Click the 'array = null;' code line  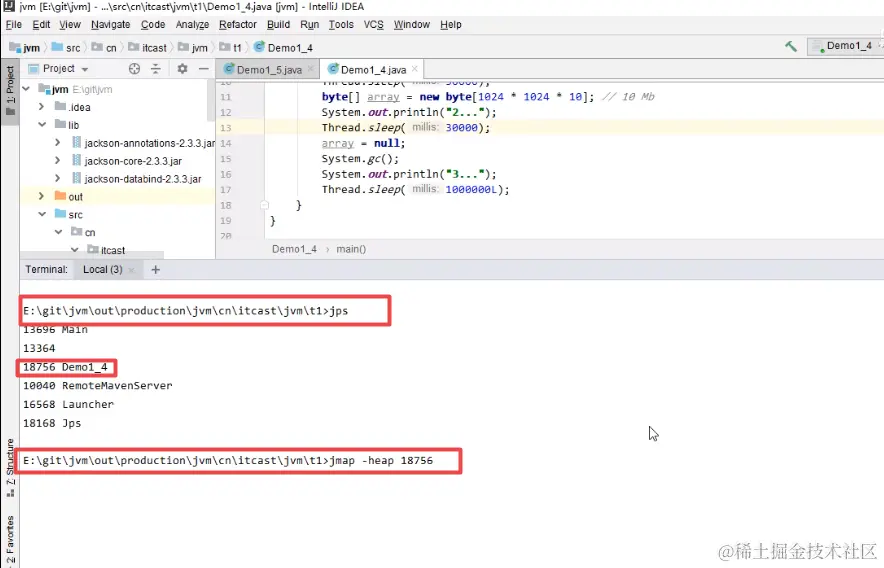coord(363,143)
